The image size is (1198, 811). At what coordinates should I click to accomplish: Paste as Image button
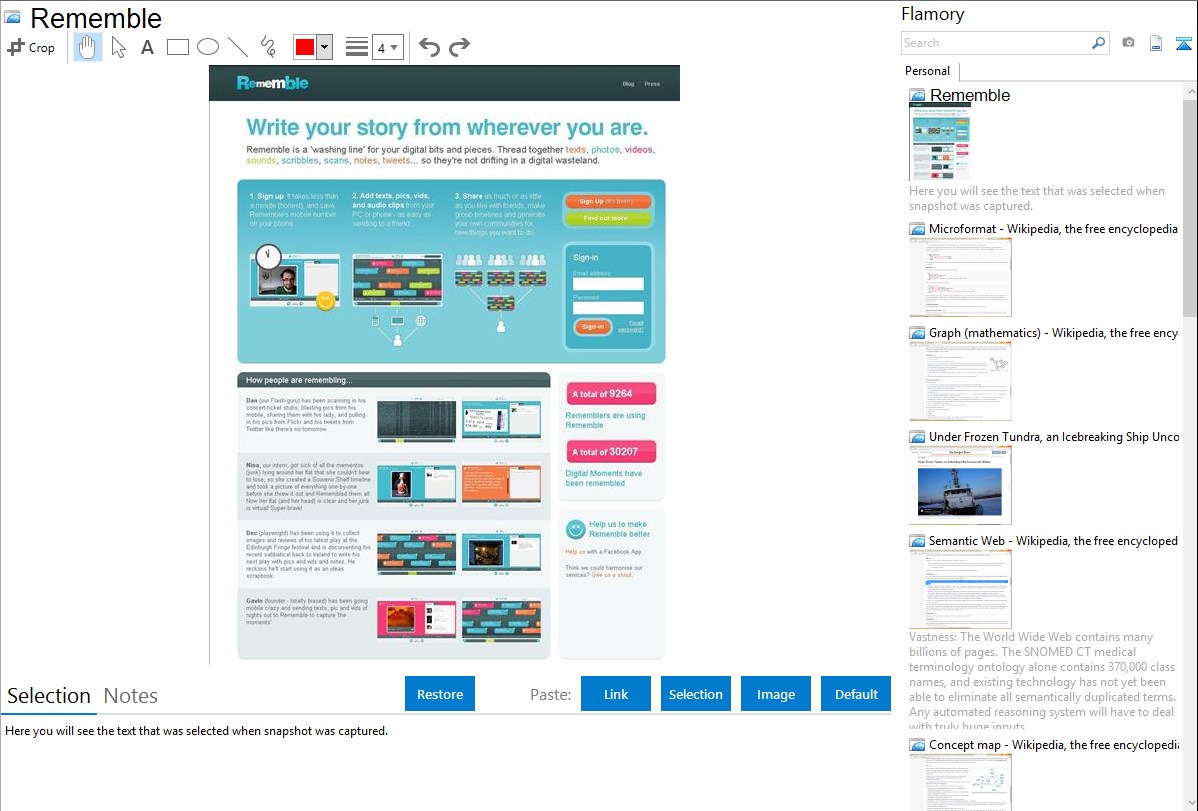[775, 694]
